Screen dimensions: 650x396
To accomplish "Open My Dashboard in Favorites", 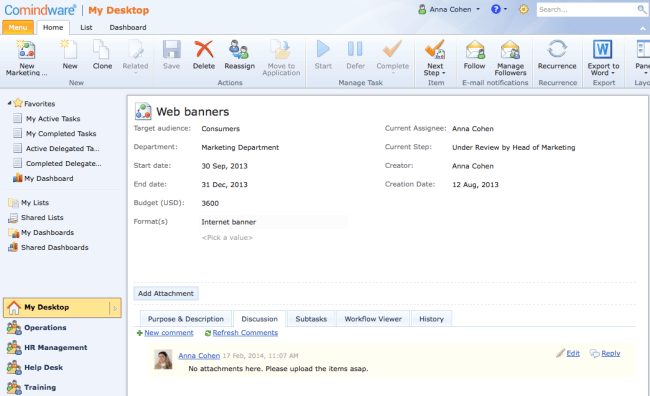I will [x=43, y=178].
